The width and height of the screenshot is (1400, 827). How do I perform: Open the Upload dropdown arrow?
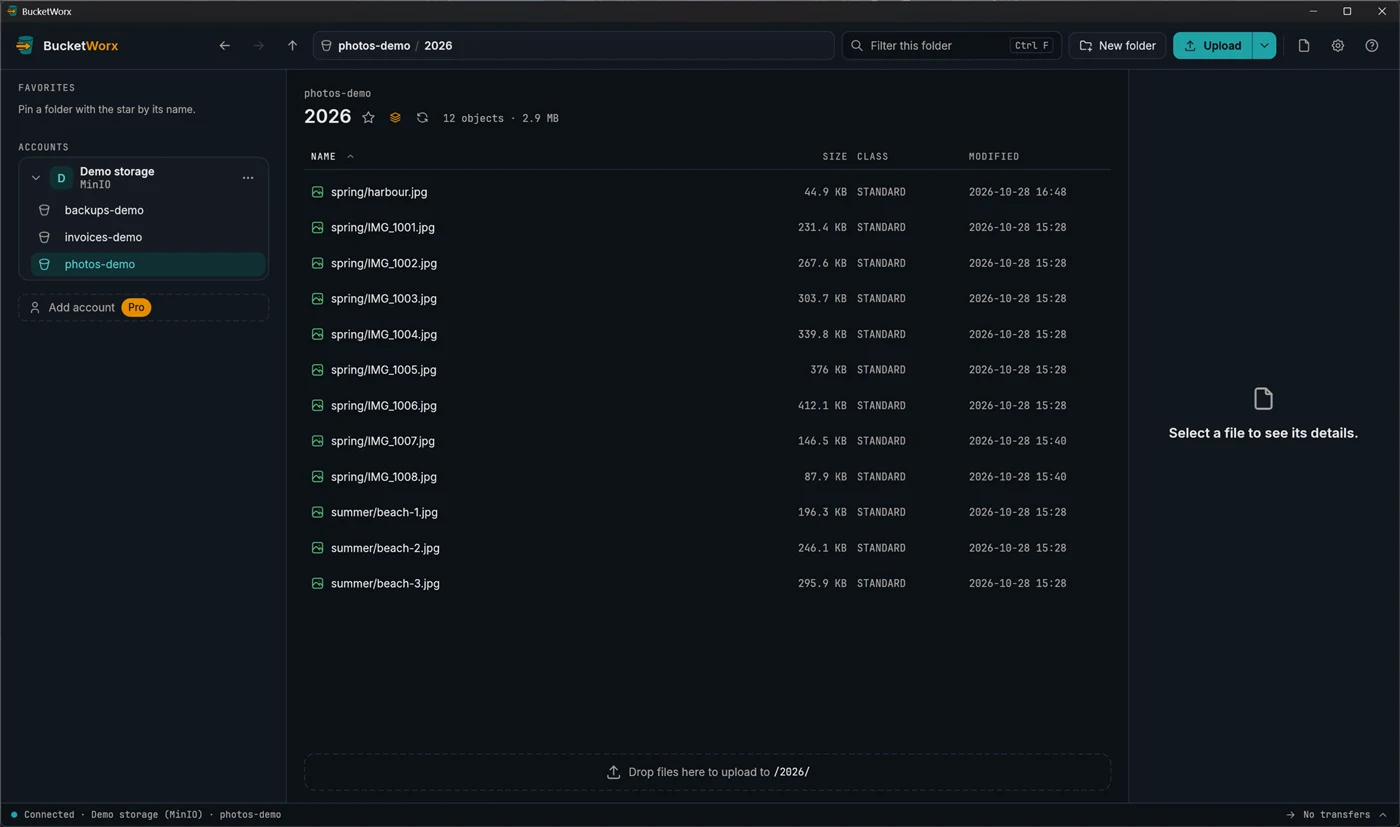tap(1264, 45)
